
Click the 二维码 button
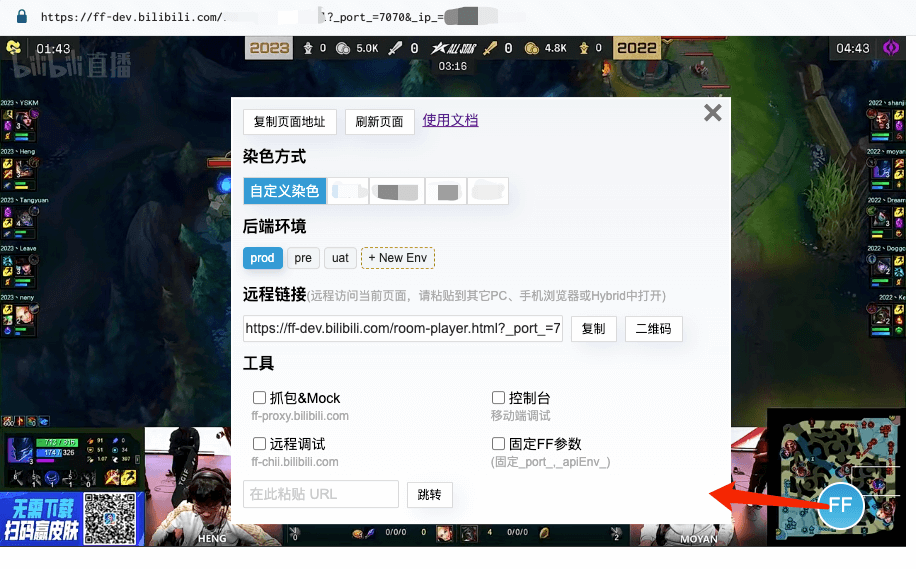pyautogui.click(x=654, y=329)
